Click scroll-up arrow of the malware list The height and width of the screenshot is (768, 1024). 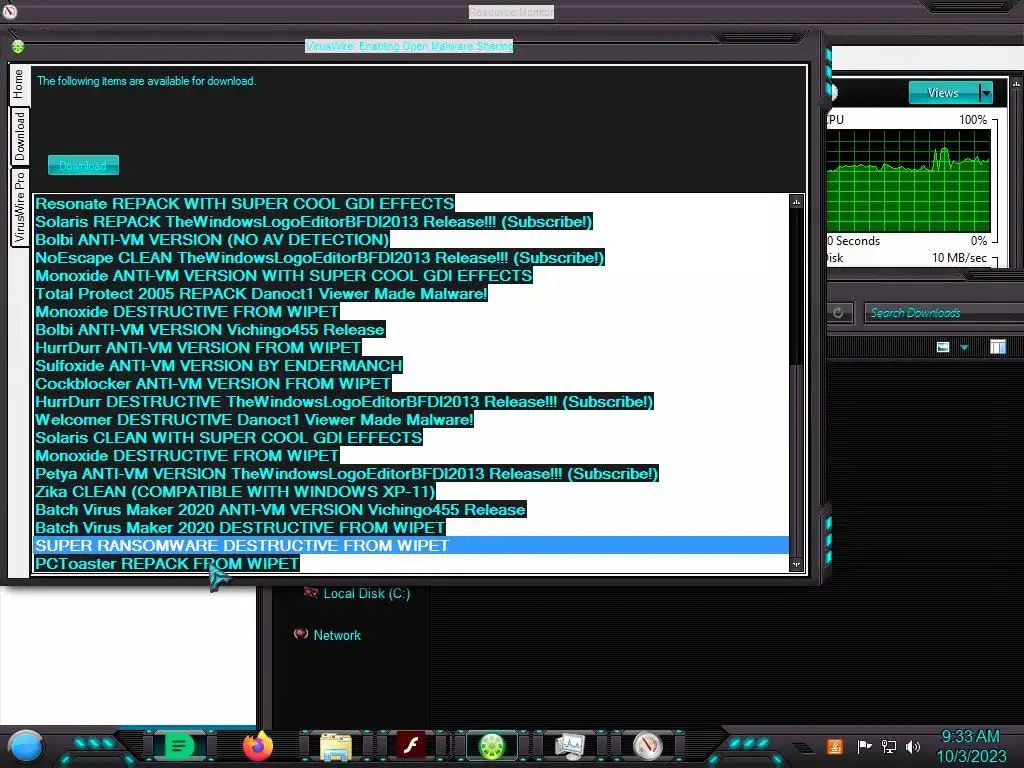(796, 202)
